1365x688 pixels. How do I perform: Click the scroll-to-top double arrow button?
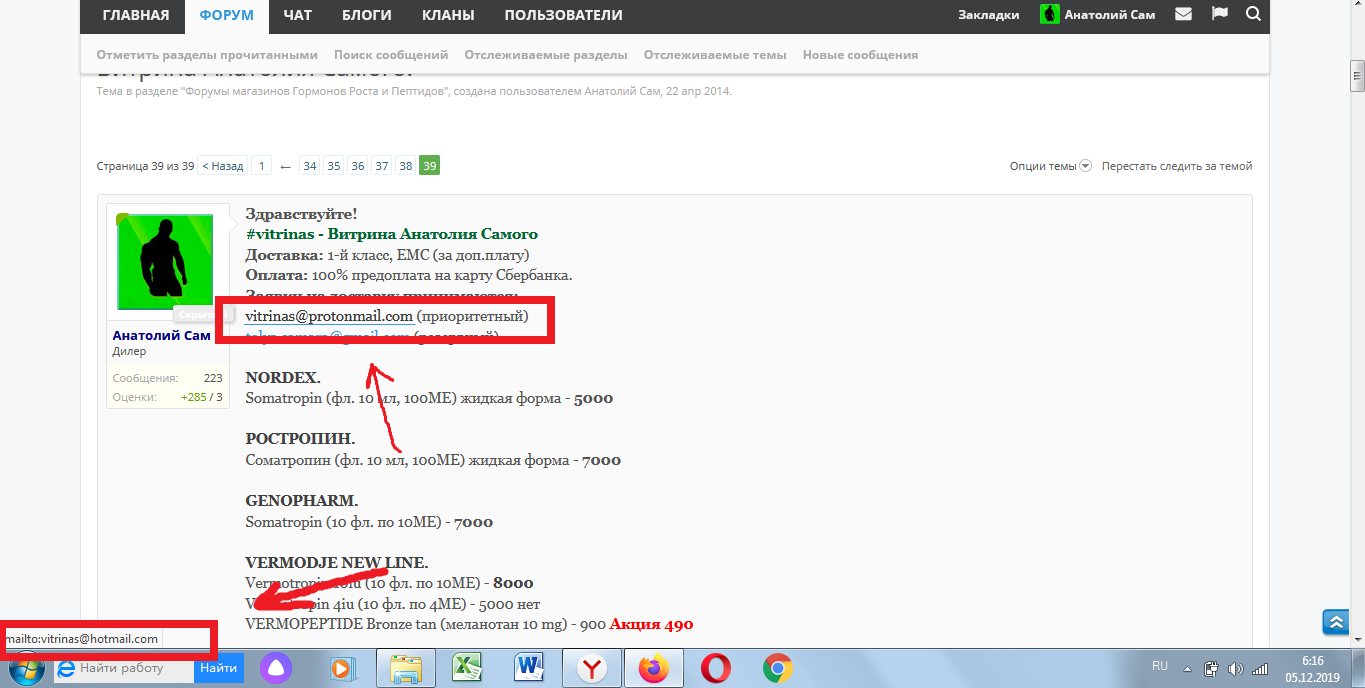[1335, 622]
